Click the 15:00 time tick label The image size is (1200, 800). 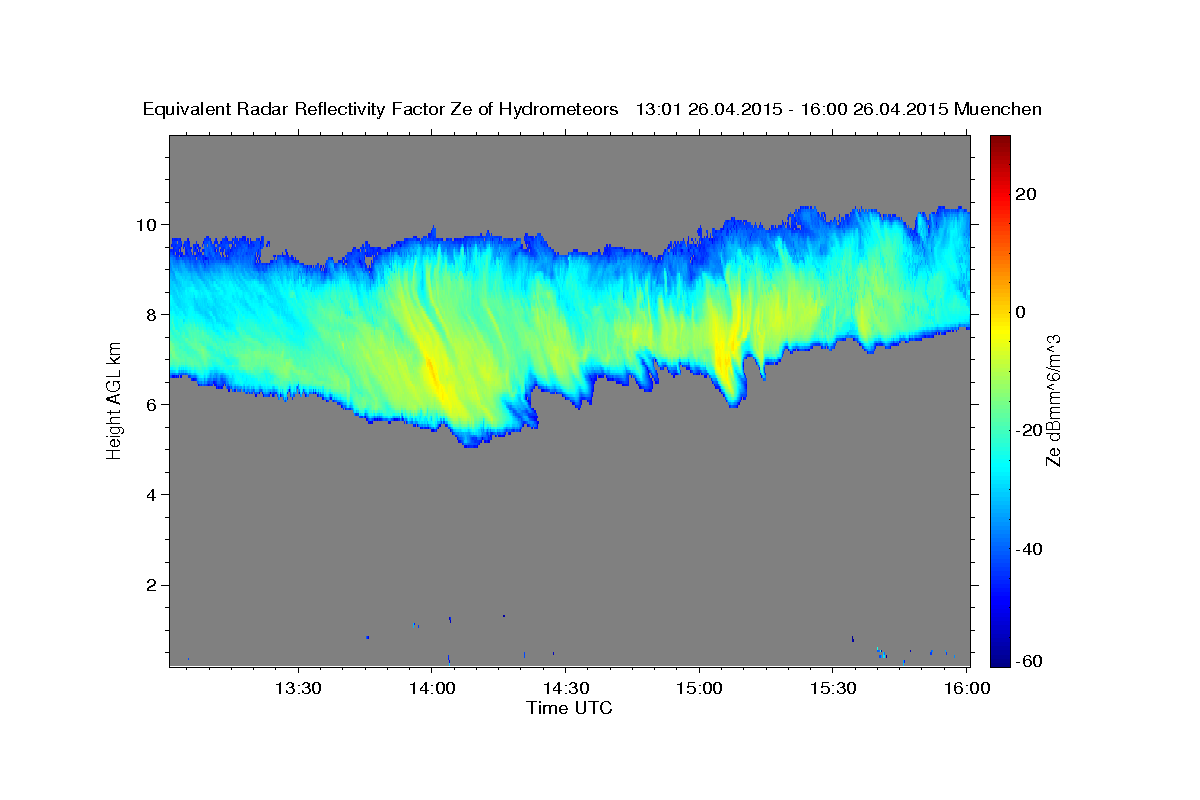pyautogui.click(x=698, y=688)
